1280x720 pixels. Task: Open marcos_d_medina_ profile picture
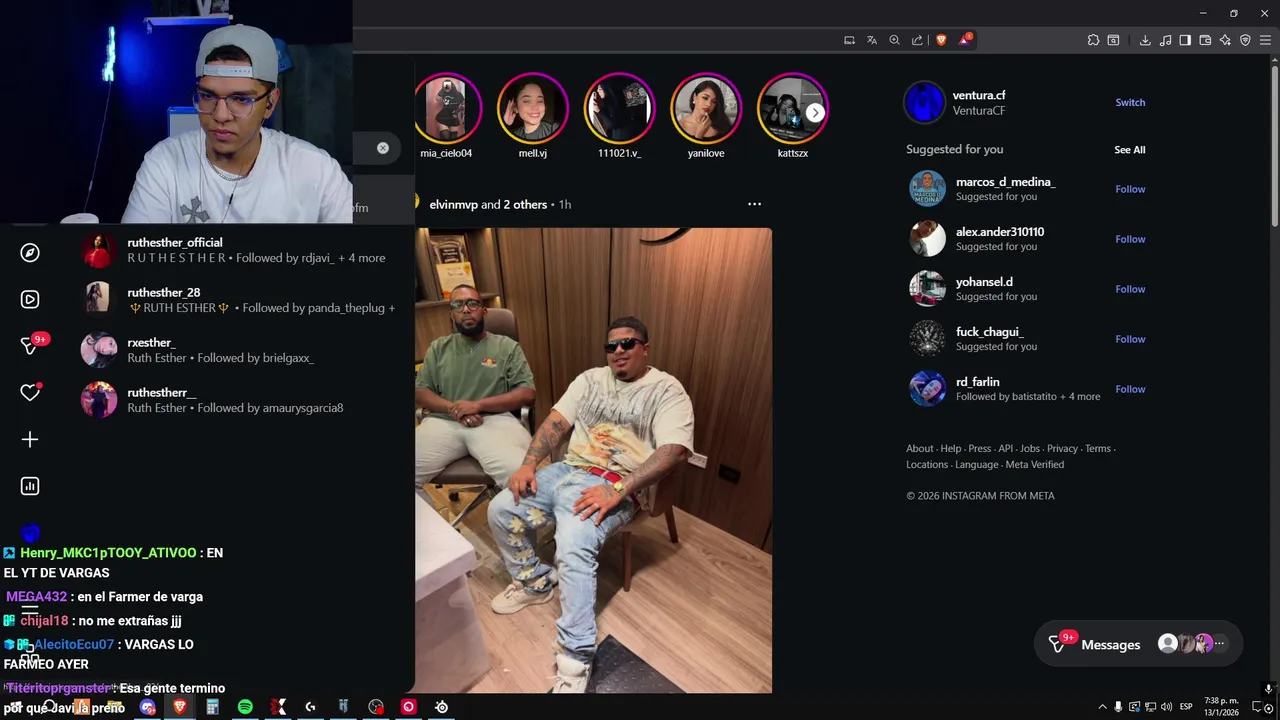[927, 189]
